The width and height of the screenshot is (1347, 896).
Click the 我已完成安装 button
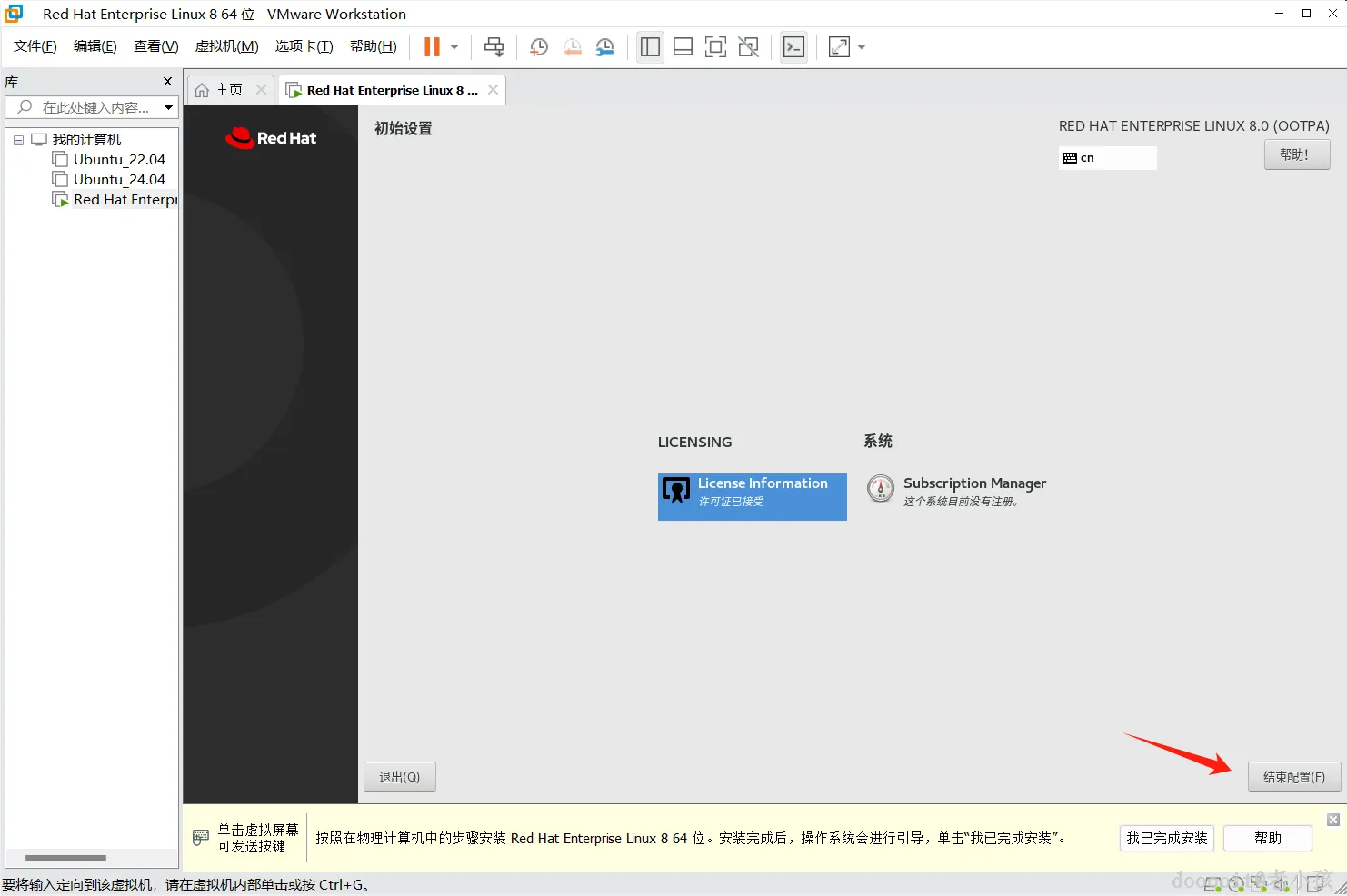[x=1167, y=838]
